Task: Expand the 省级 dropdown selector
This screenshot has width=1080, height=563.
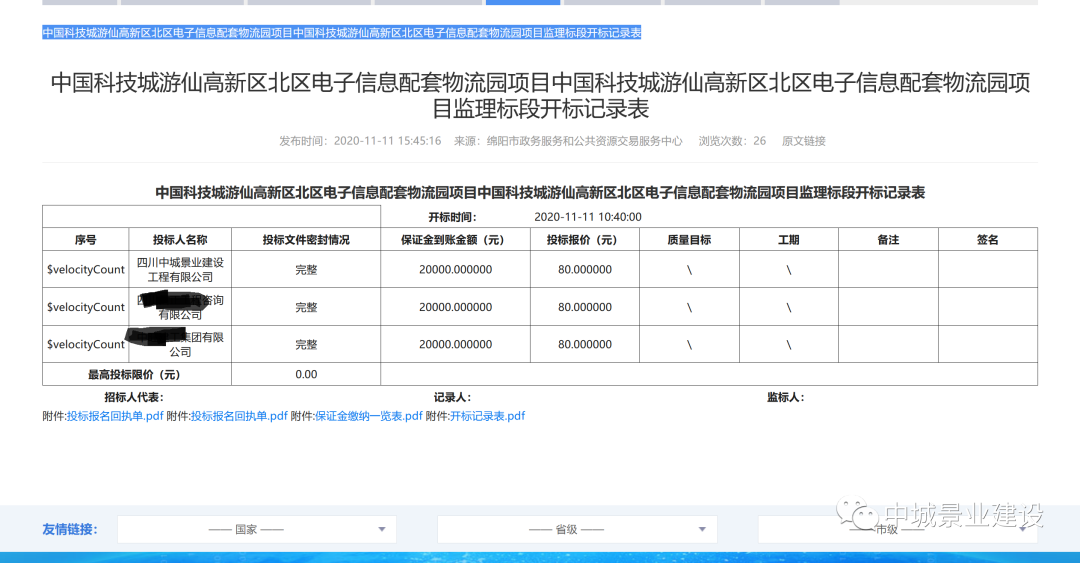Action: 577,529
